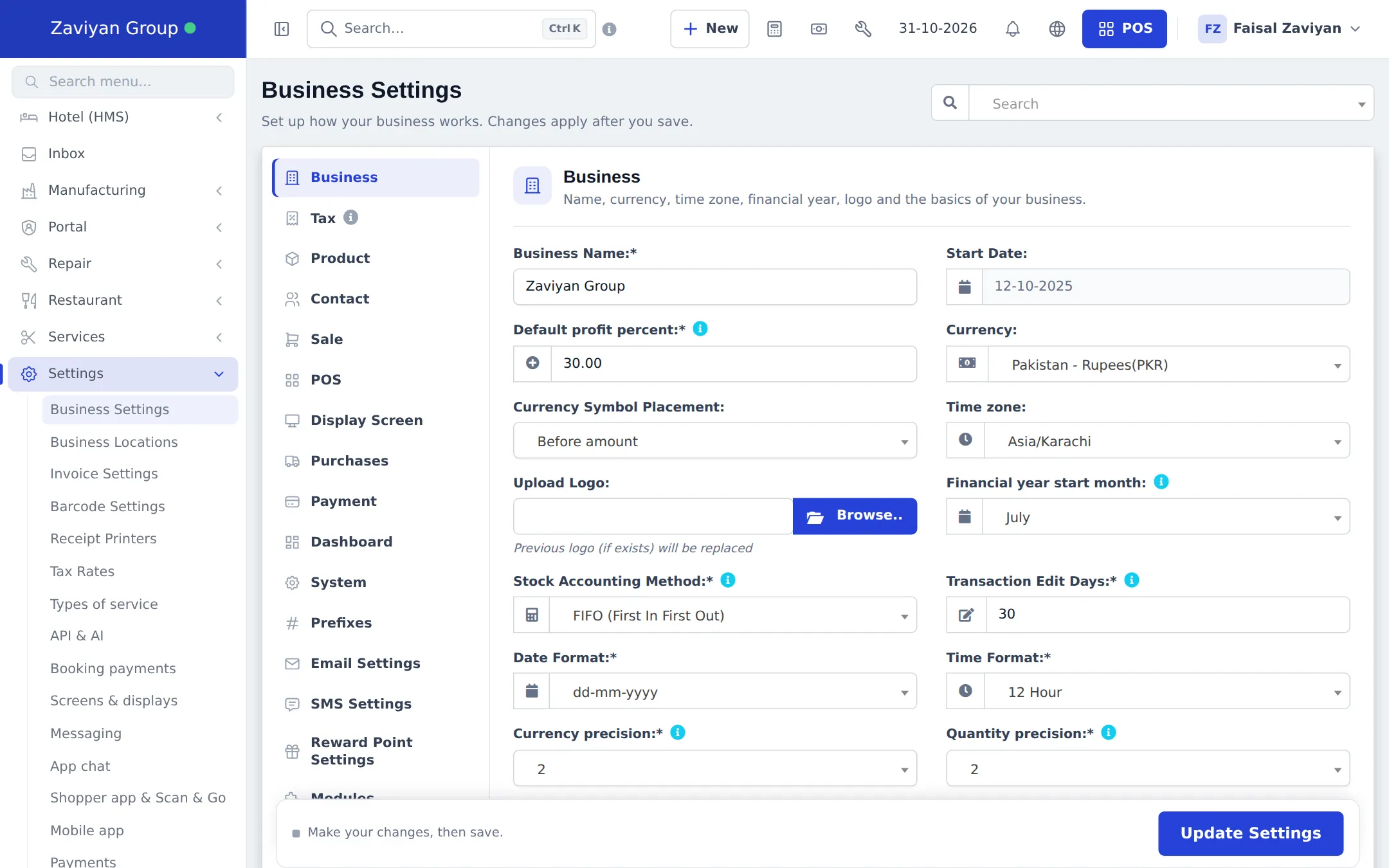Click the Start Date calendar icon

pos(965,287)
